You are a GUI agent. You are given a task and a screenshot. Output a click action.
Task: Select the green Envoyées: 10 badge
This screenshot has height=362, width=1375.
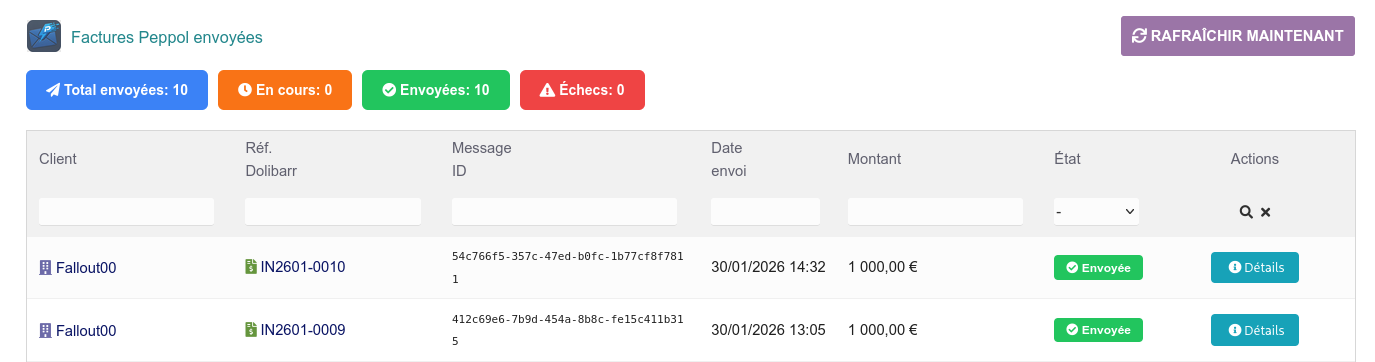click(x=436, y=90)
